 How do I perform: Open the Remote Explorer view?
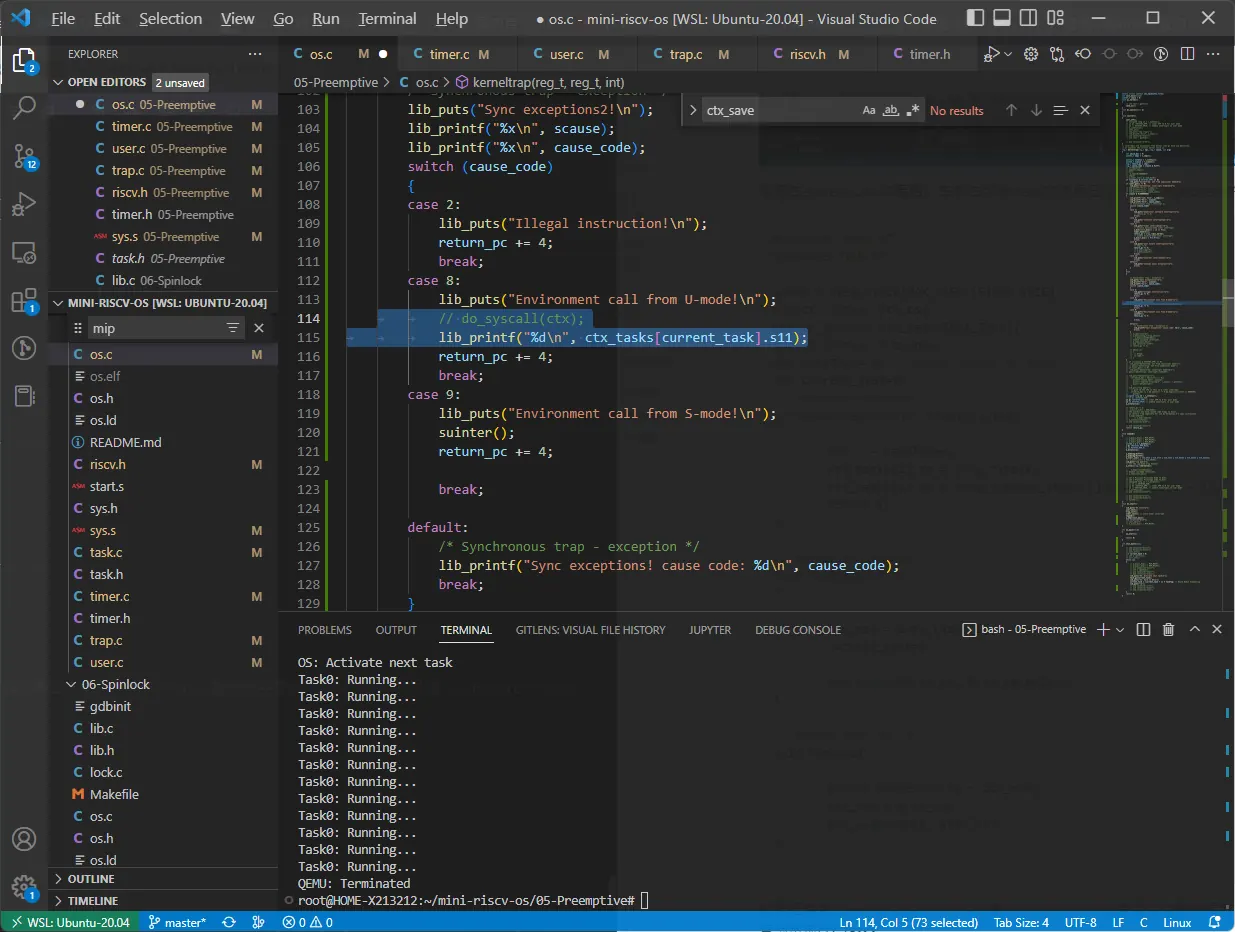point(24,252)
